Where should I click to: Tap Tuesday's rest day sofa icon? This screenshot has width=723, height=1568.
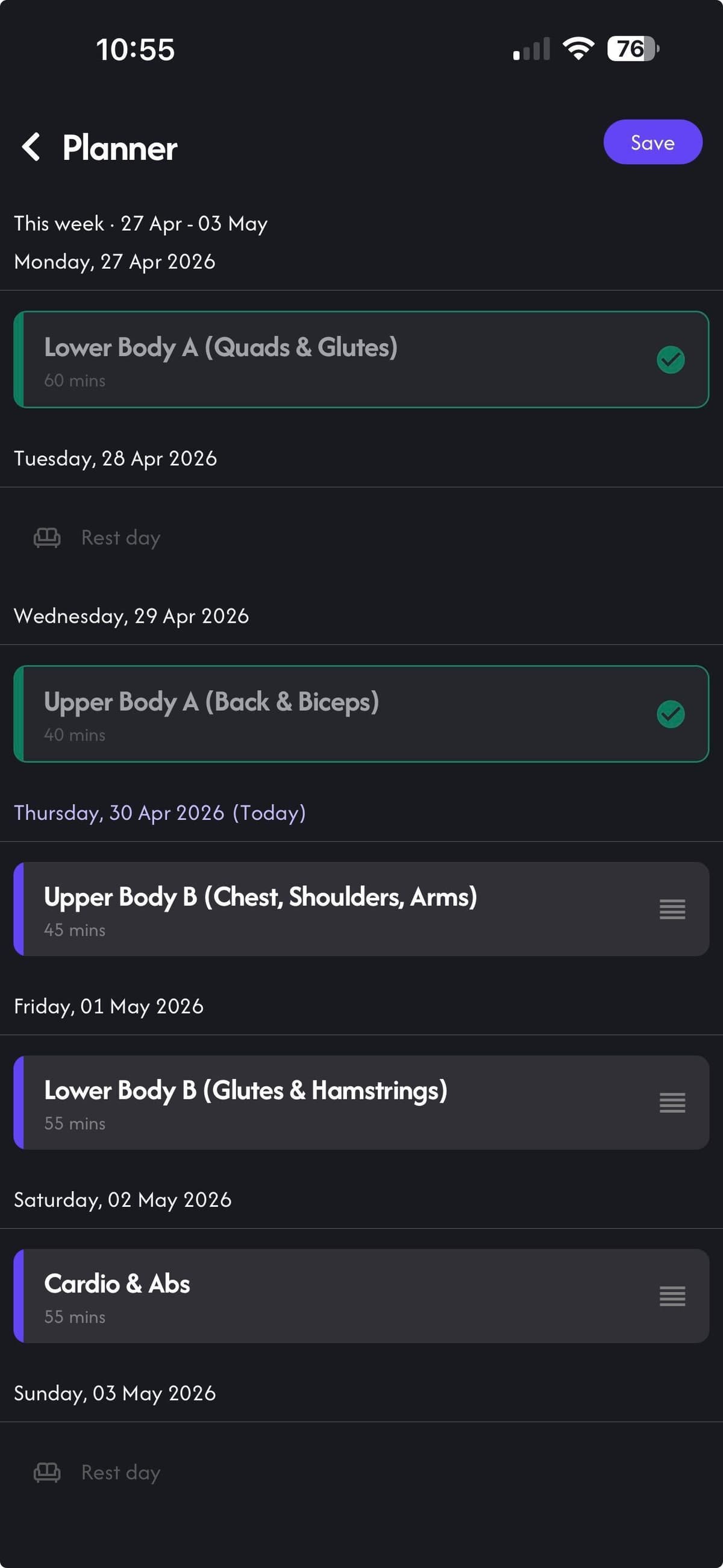(x=47, y=538)
